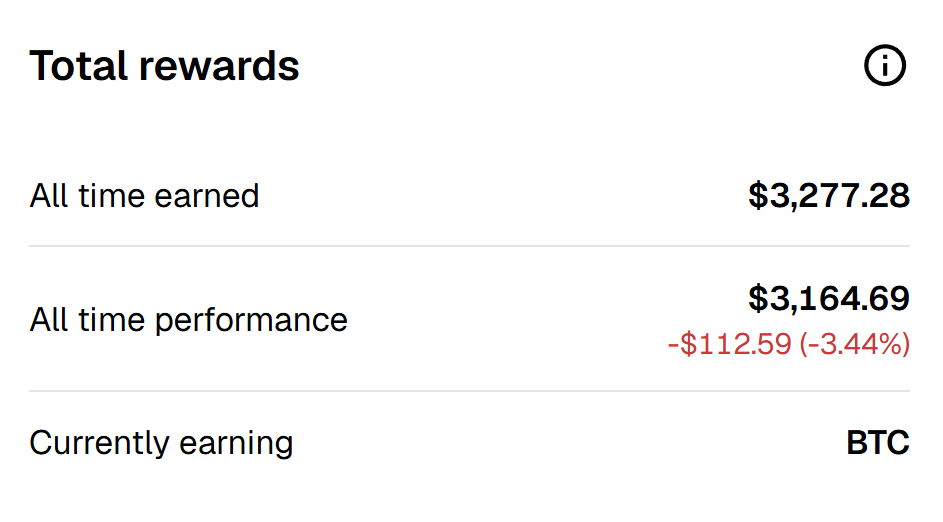Click the word 'Currently' in last row
Viewport: 943px width, 522px height.
point(100,443)
